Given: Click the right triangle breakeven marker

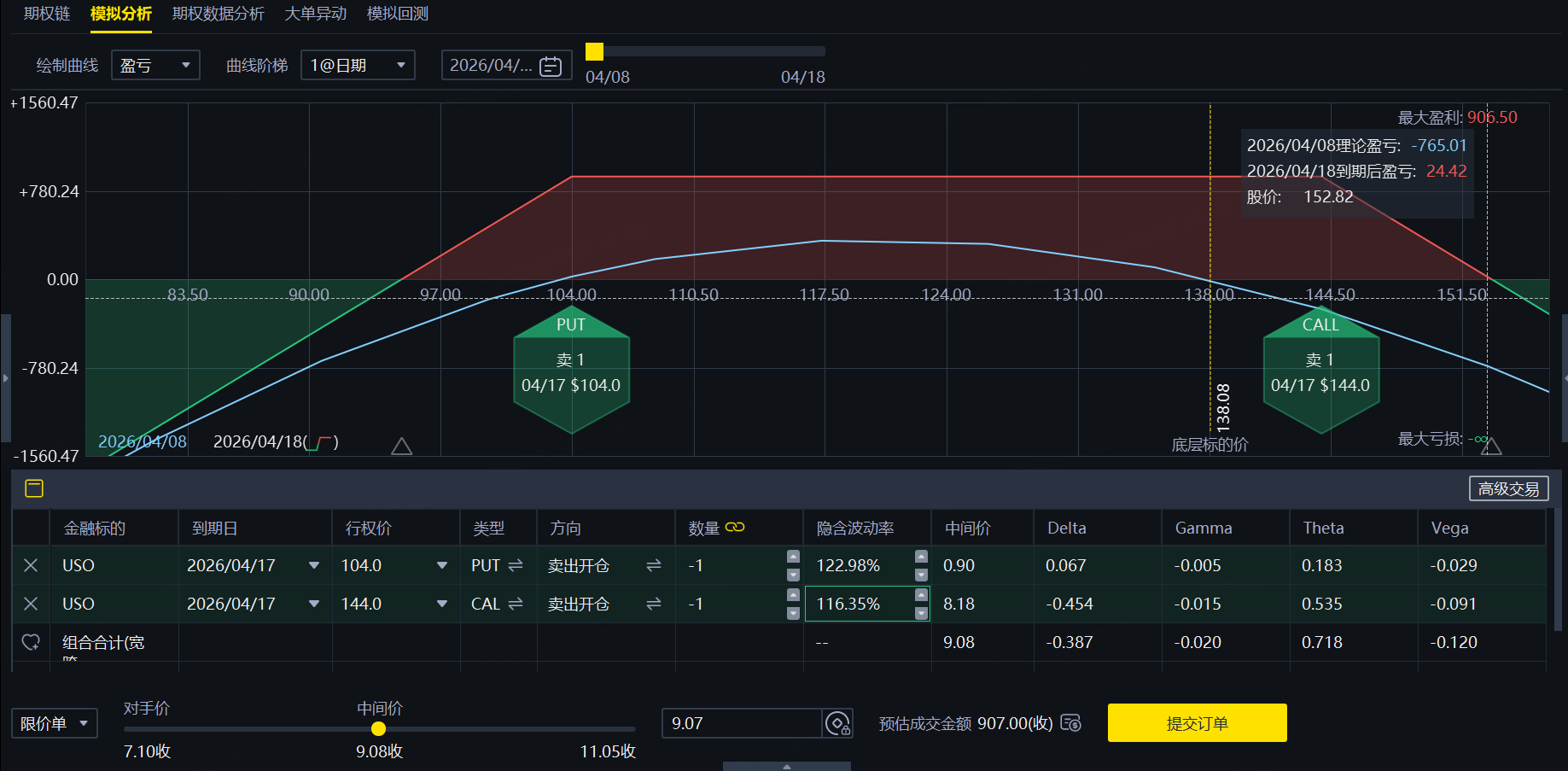Looking at the screenshot, I should click(1491, 446).
